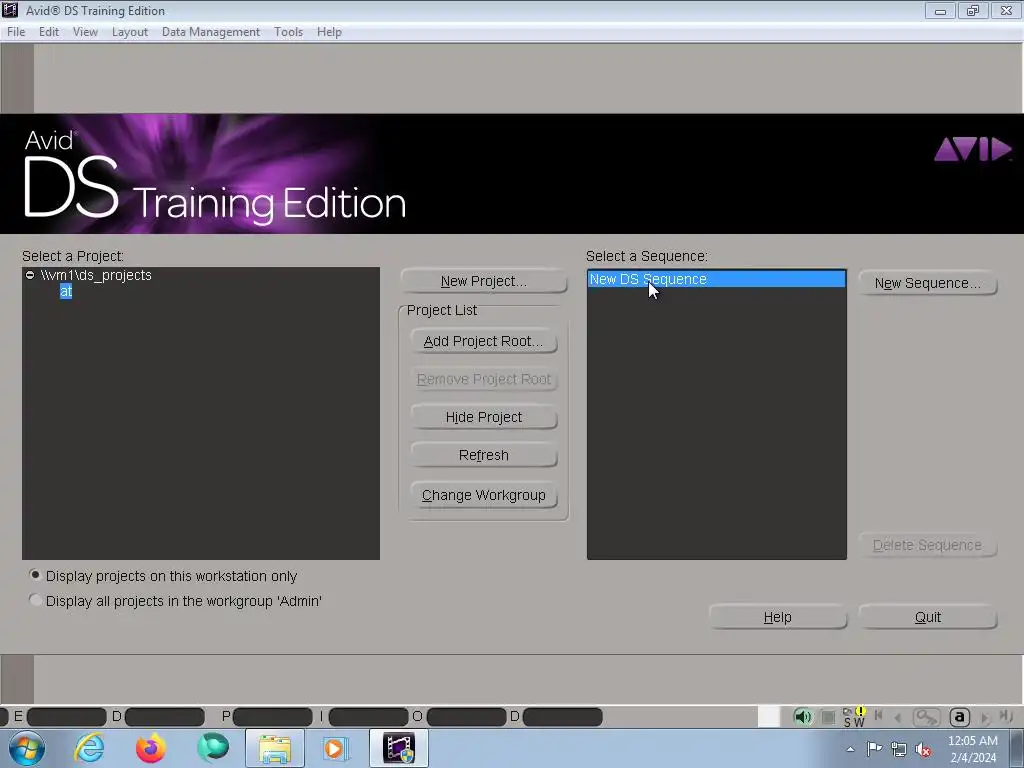
Task: Show hidden system tray icons
Action: [850, 749]
